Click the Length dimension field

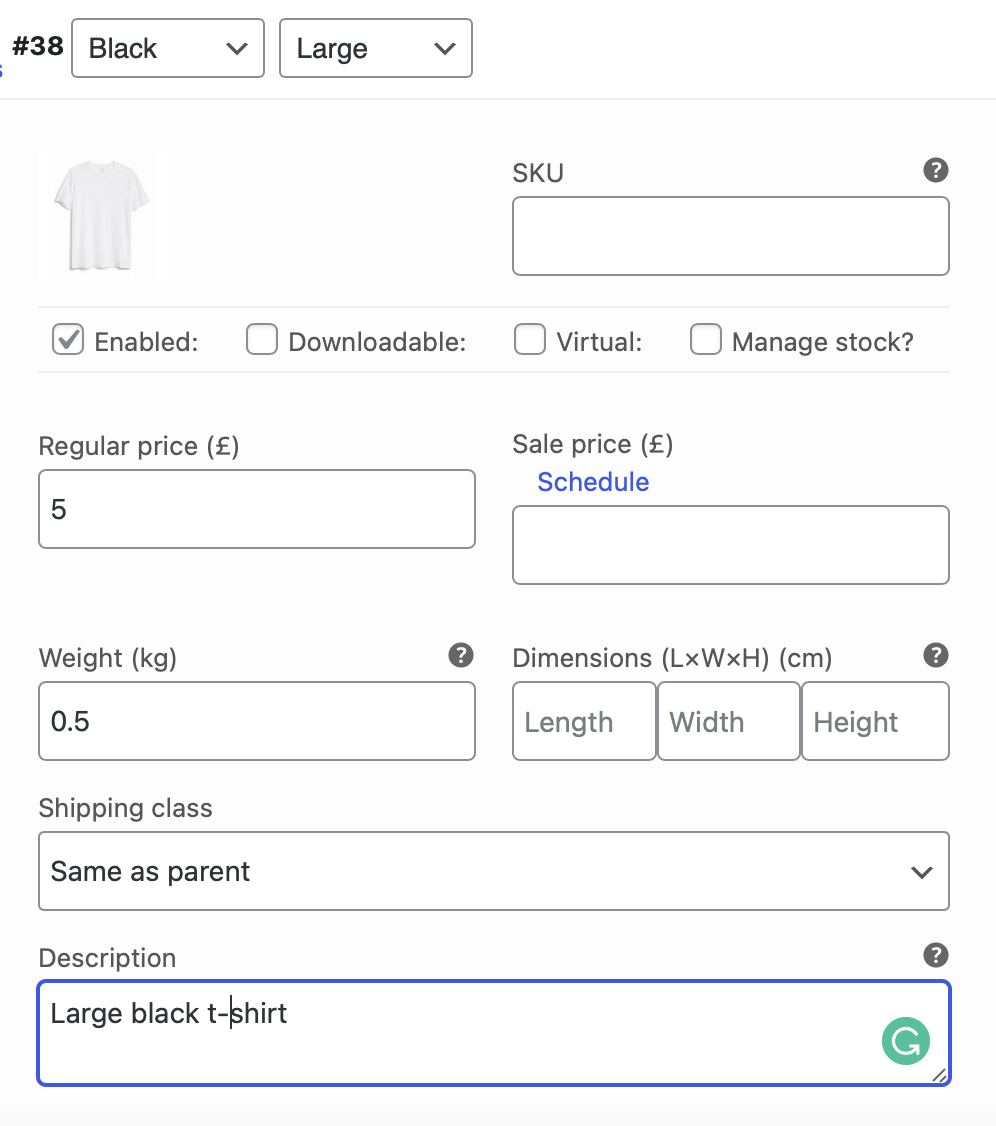tap(585, 721)
